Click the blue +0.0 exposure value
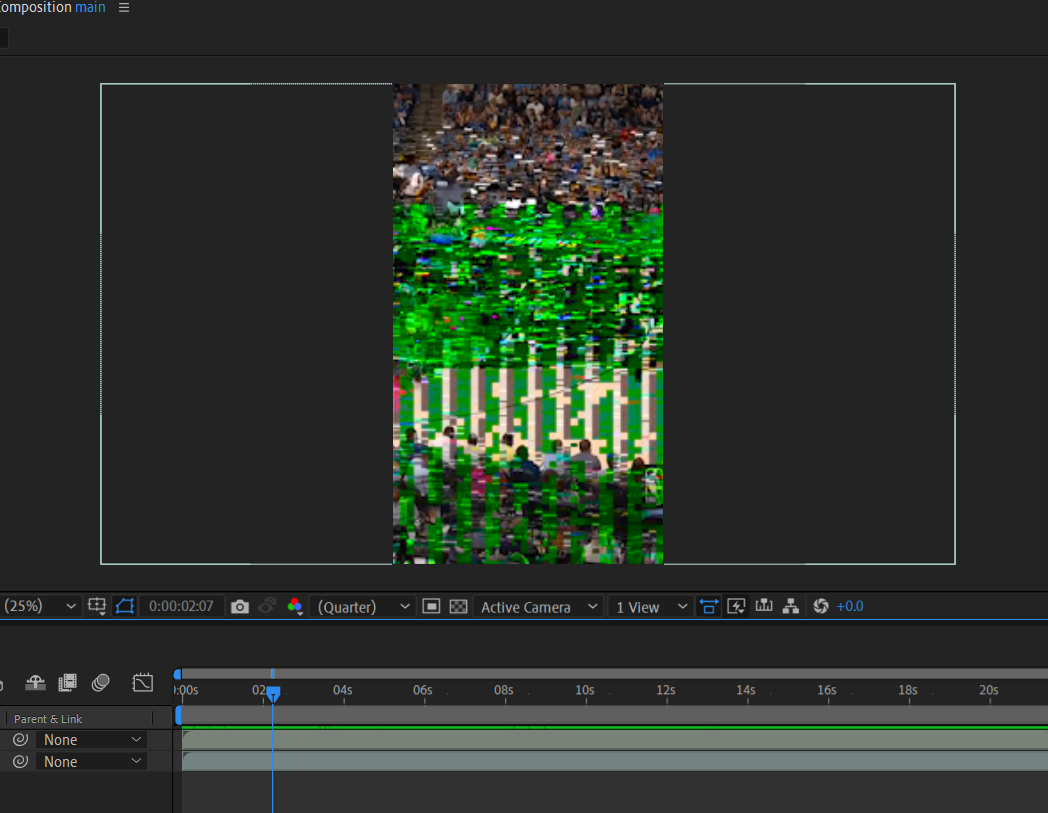This screenshot has width=1048, height=813. pyautogui.click(x=850, y=606)
